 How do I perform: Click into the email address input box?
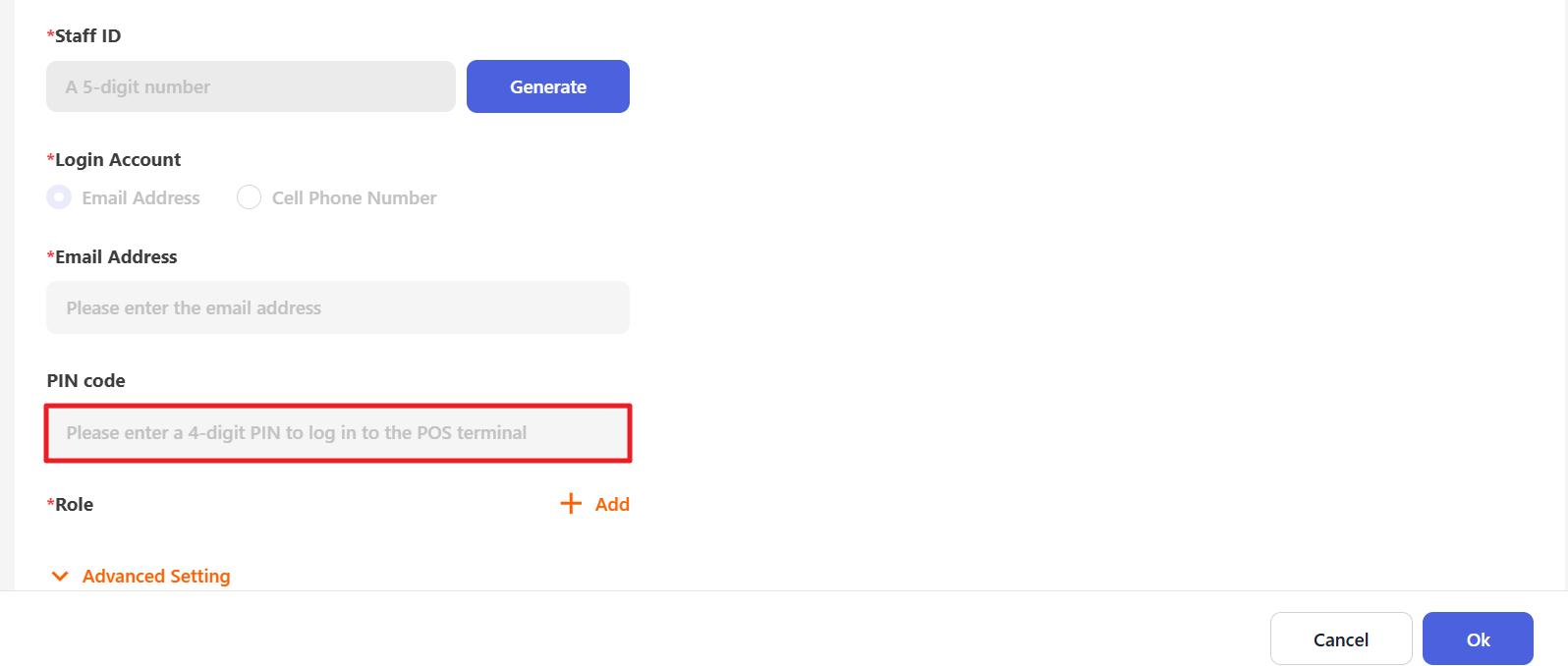tap(337, 307)
